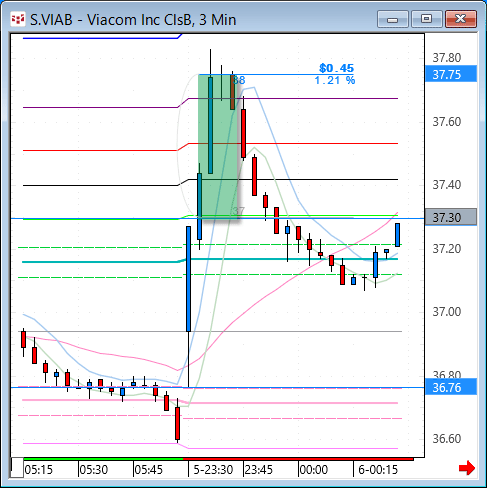
Task: Close the S.VIAB chart window
Action: pos(461,19)
